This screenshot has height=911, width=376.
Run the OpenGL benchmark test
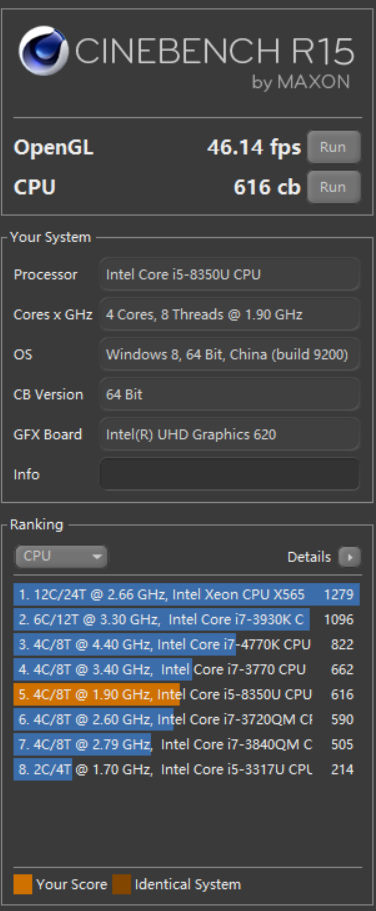pos(334,147)
